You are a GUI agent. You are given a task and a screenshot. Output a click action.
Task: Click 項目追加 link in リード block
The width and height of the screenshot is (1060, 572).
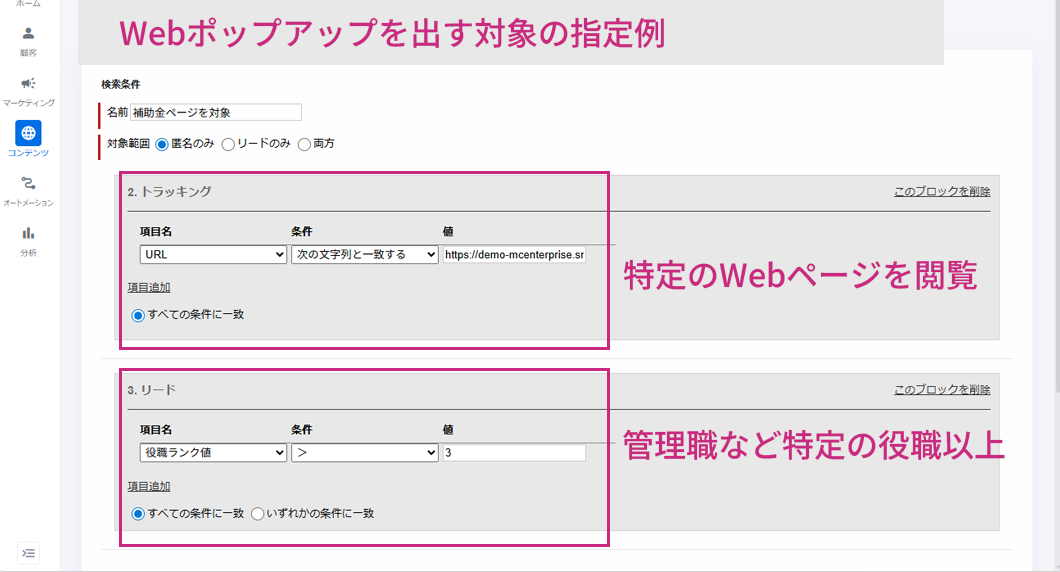[x=149, y=486]
